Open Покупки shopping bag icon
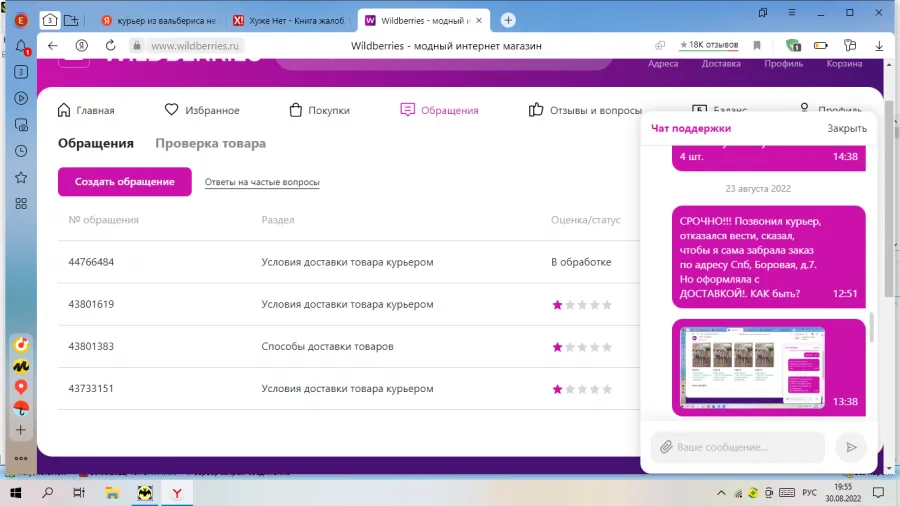This screenshot has height=506, width=900. pos(296,110)
